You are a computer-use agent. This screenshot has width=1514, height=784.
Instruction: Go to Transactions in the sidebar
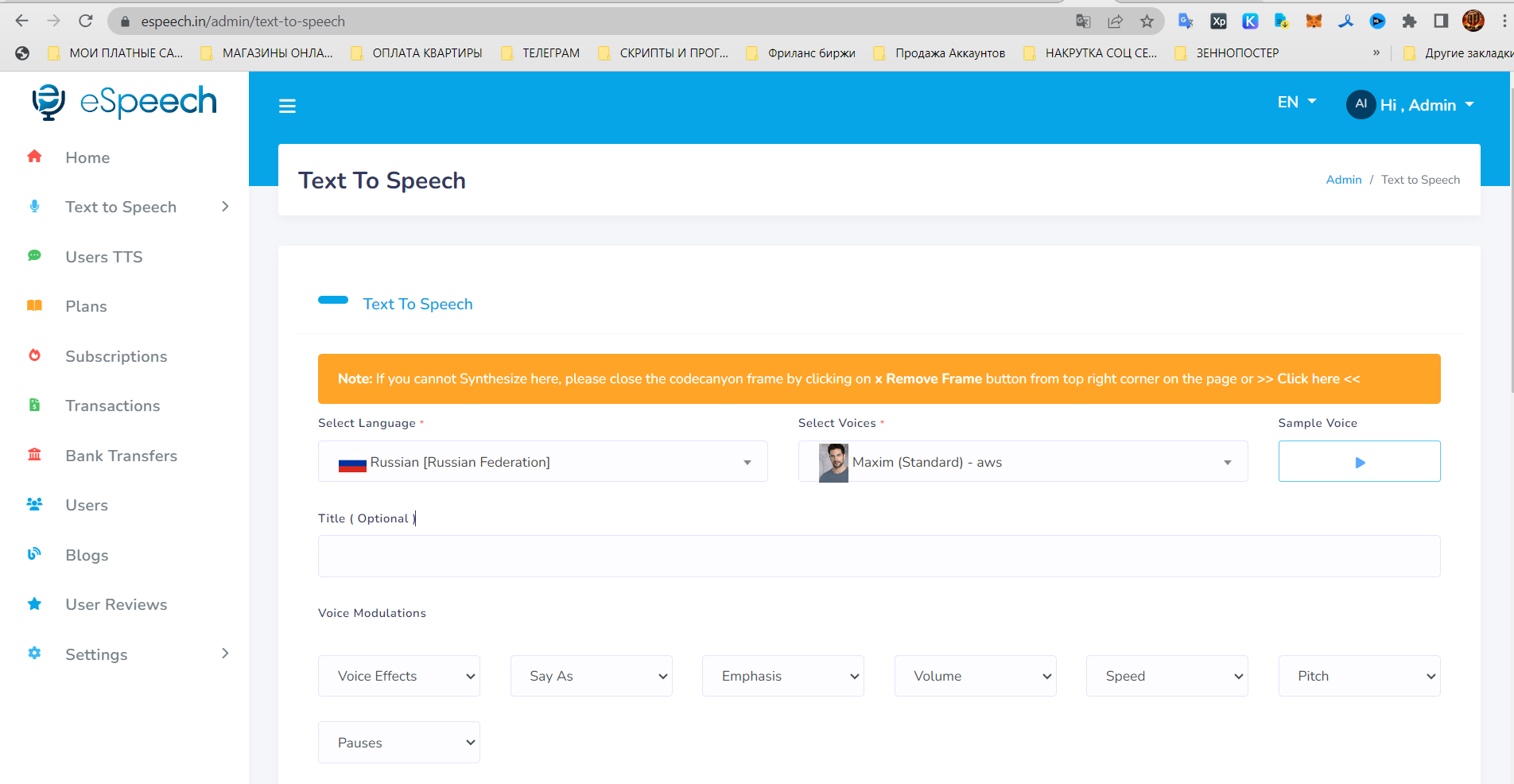pos(112,406)
